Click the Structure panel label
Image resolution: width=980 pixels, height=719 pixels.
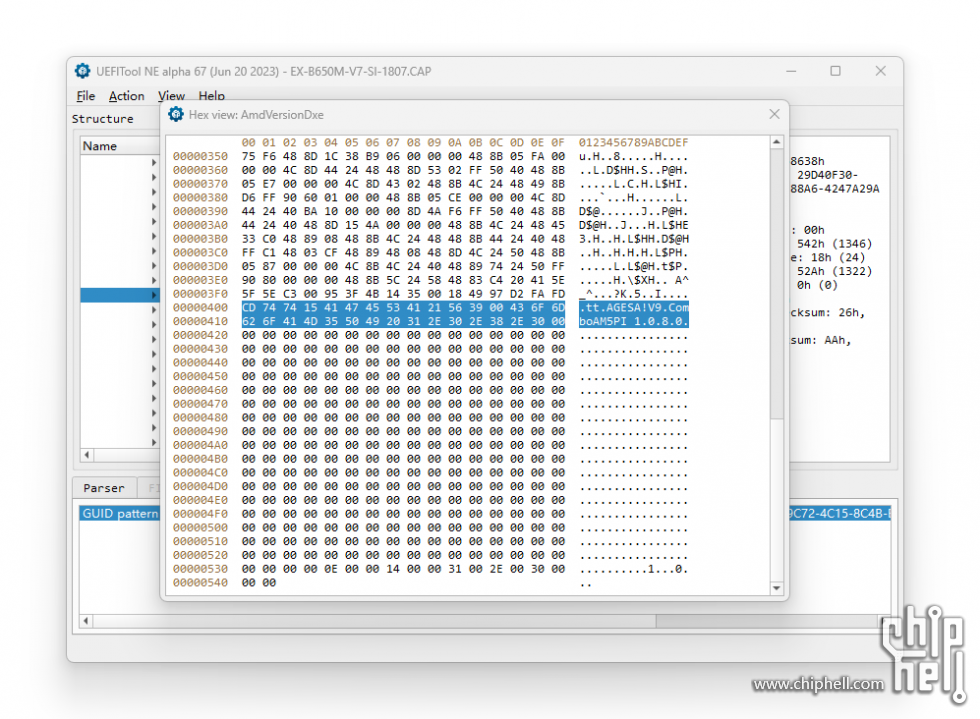[102, 119]
